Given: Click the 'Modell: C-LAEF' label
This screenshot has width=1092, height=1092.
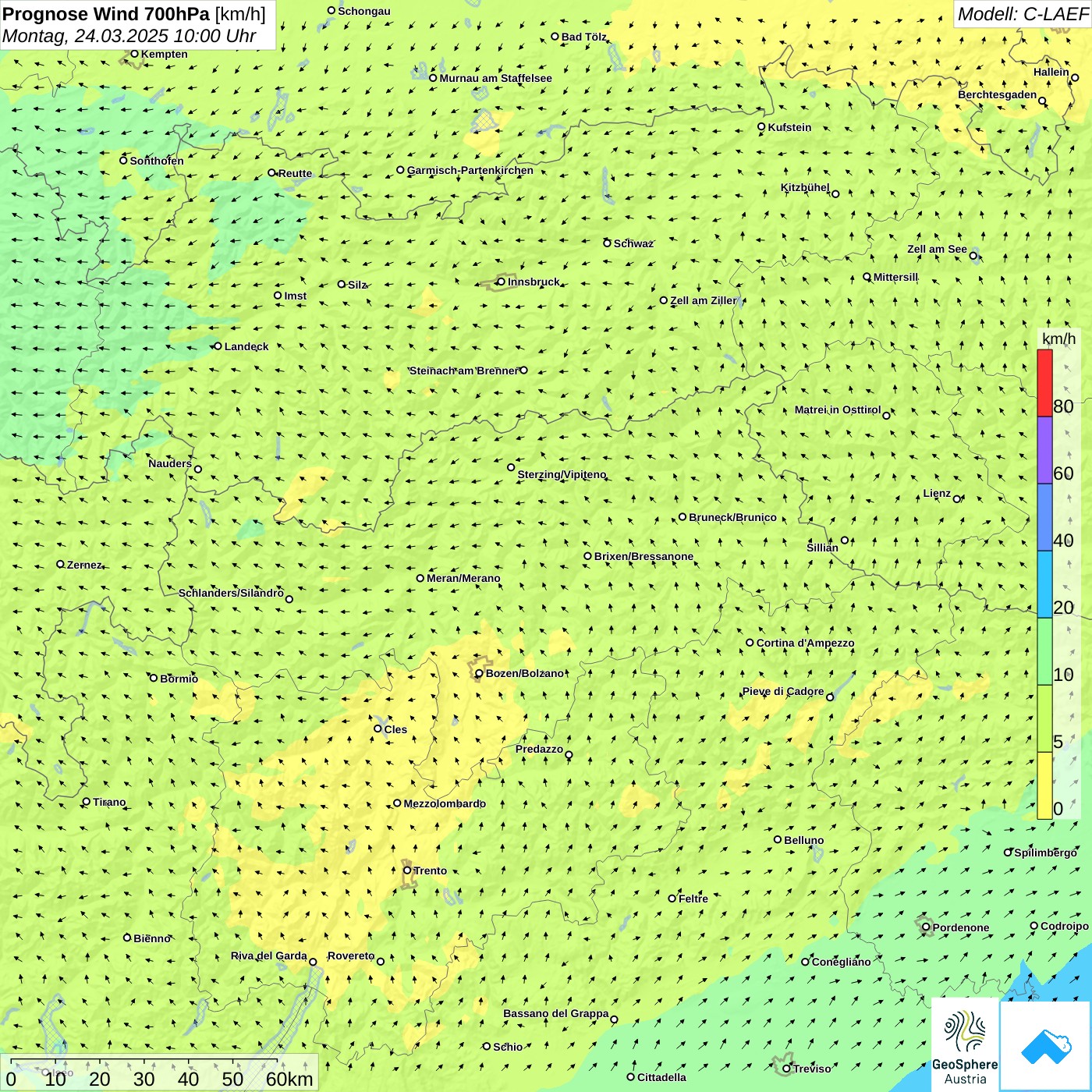Looking at the screenshot, I should click(x=1022, y=14).
